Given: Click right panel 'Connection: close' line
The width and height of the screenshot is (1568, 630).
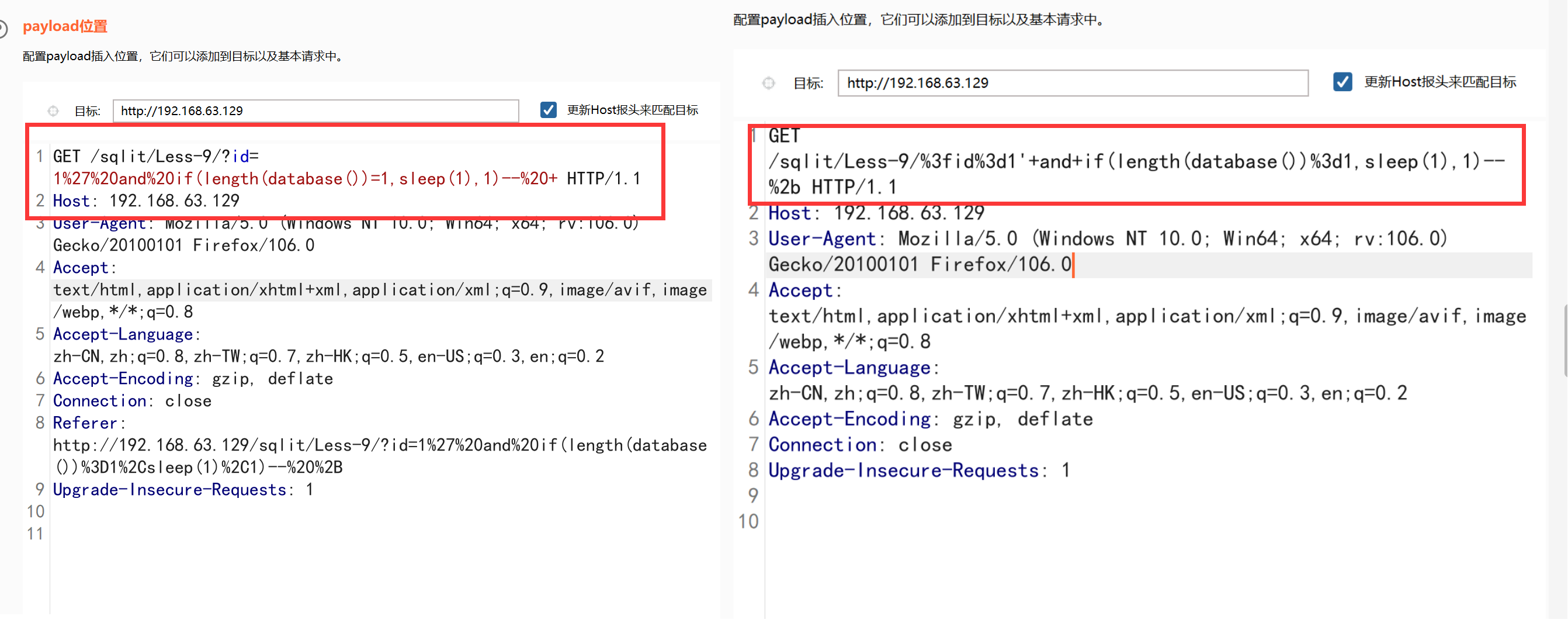Looking at the screenshot, I should pos(860,445).
